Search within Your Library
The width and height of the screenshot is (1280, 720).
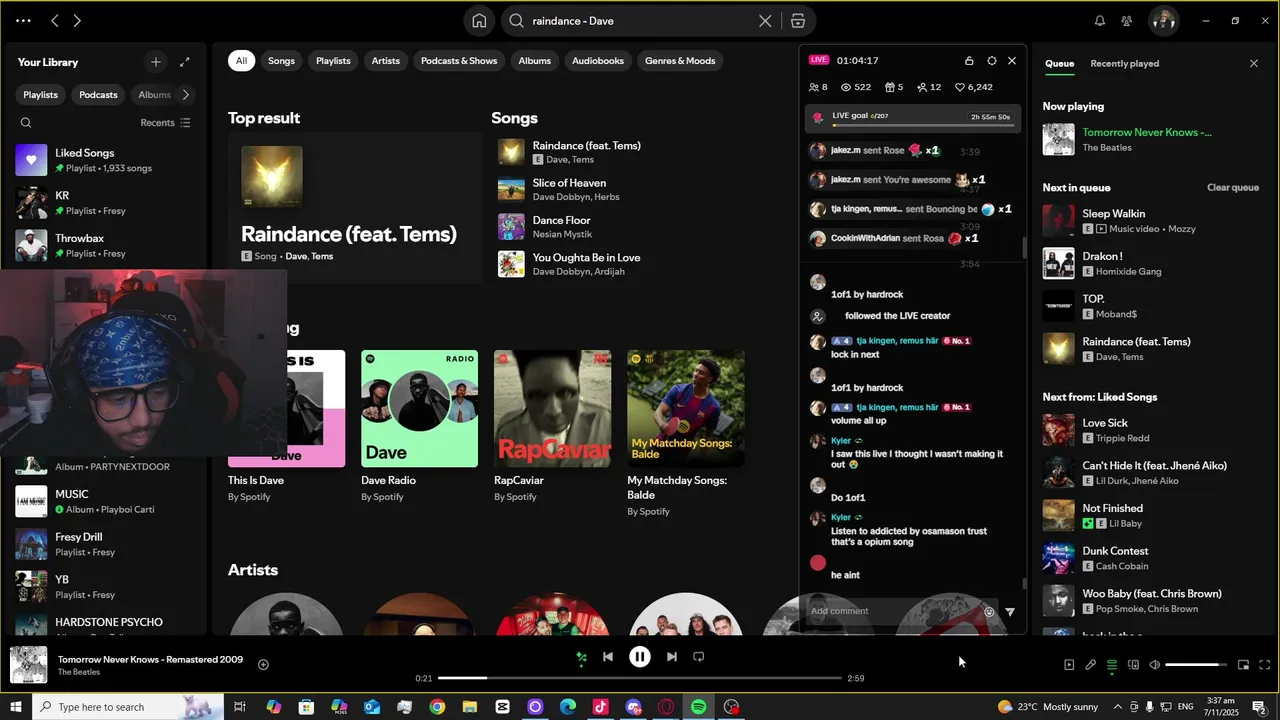tap(26, 123)
